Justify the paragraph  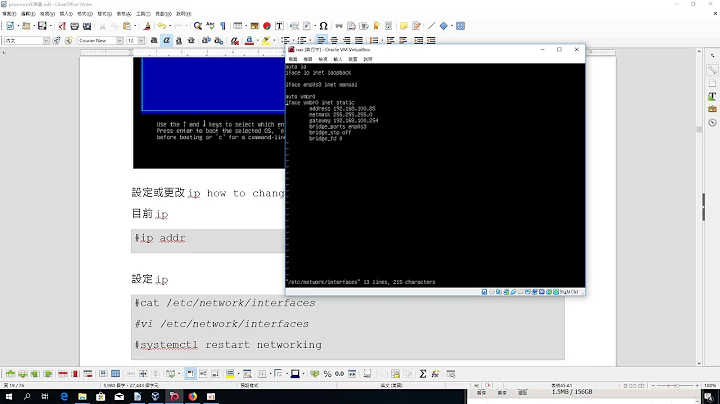(359, 40)
